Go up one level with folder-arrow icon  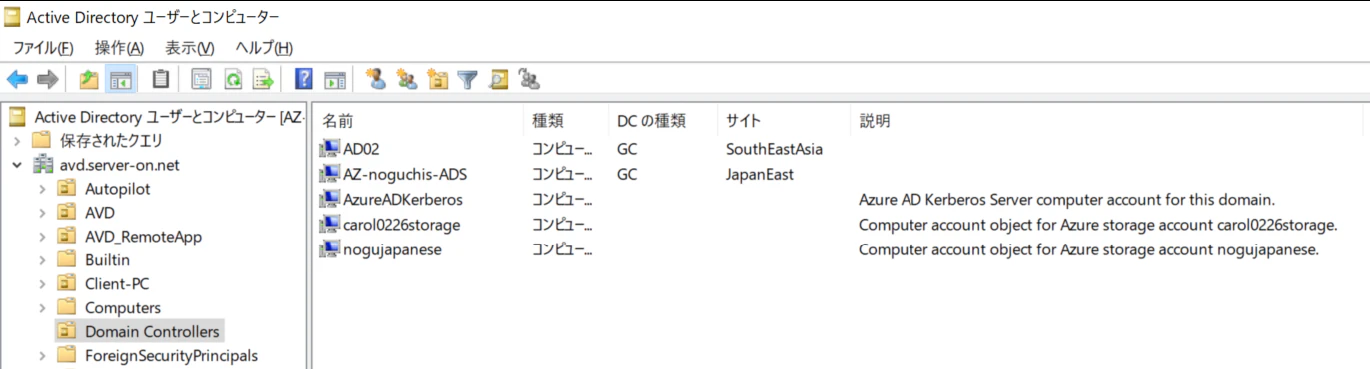tap(89, 79)
